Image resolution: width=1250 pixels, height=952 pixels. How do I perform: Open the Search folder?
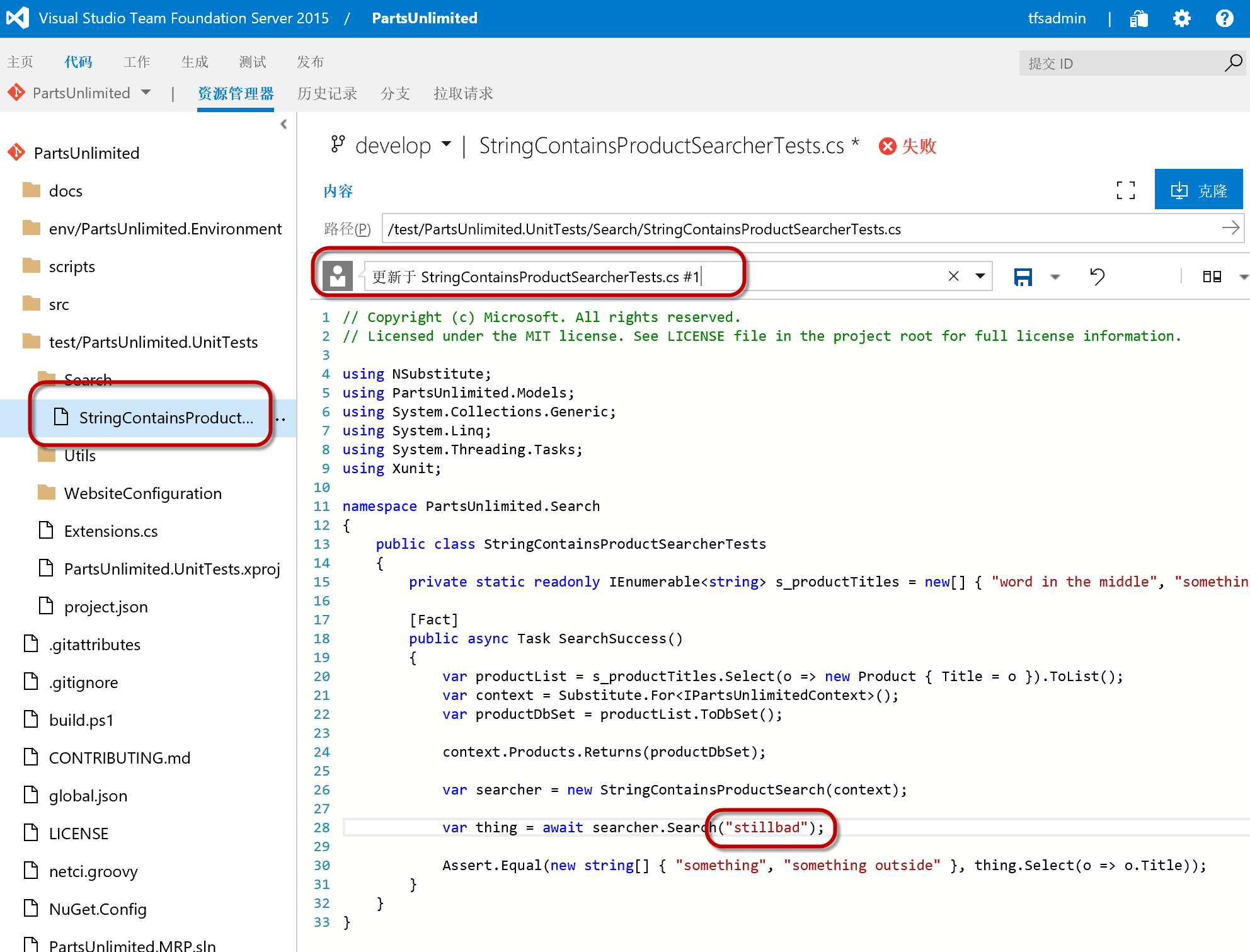coord(88,380)
